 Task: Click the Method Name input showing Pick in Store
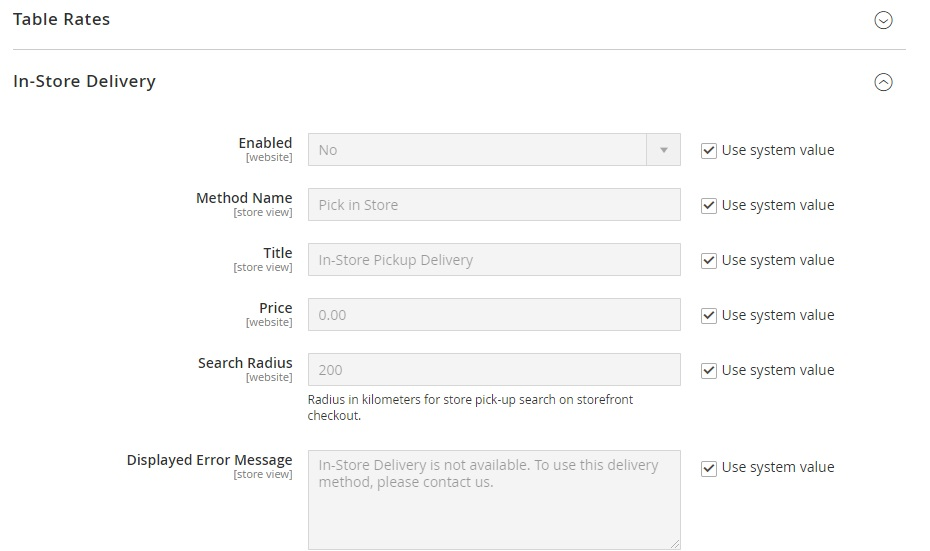point(494,205)
